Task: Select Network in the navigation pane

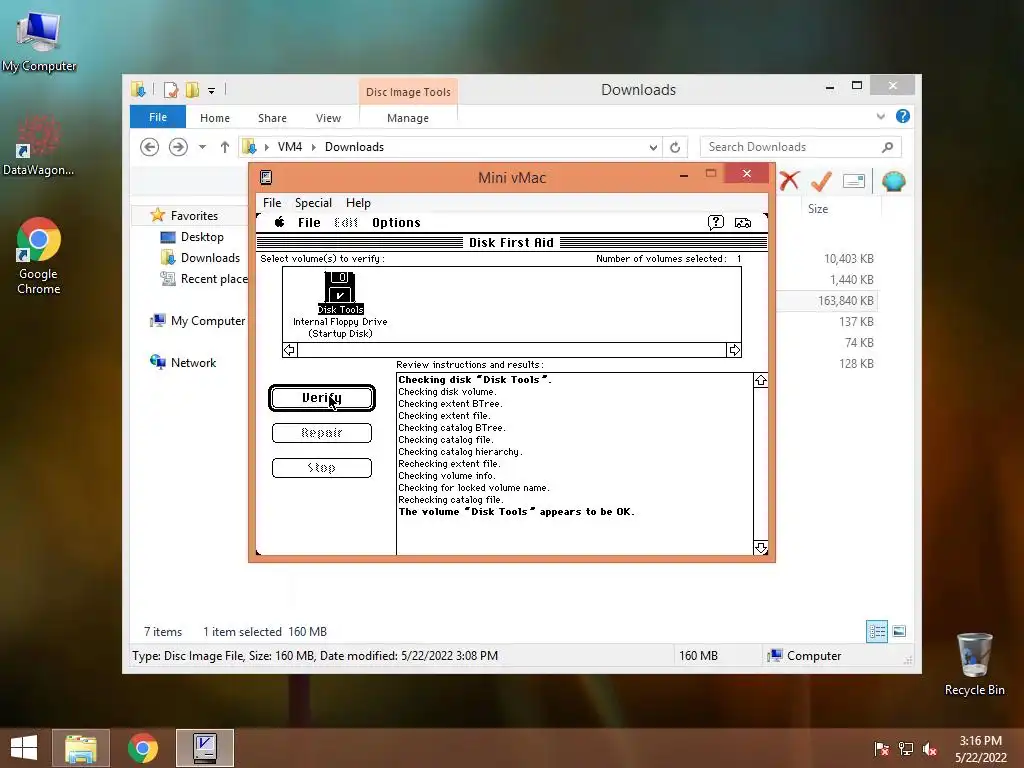Action: pyautogui.click(x=193, y=362)
